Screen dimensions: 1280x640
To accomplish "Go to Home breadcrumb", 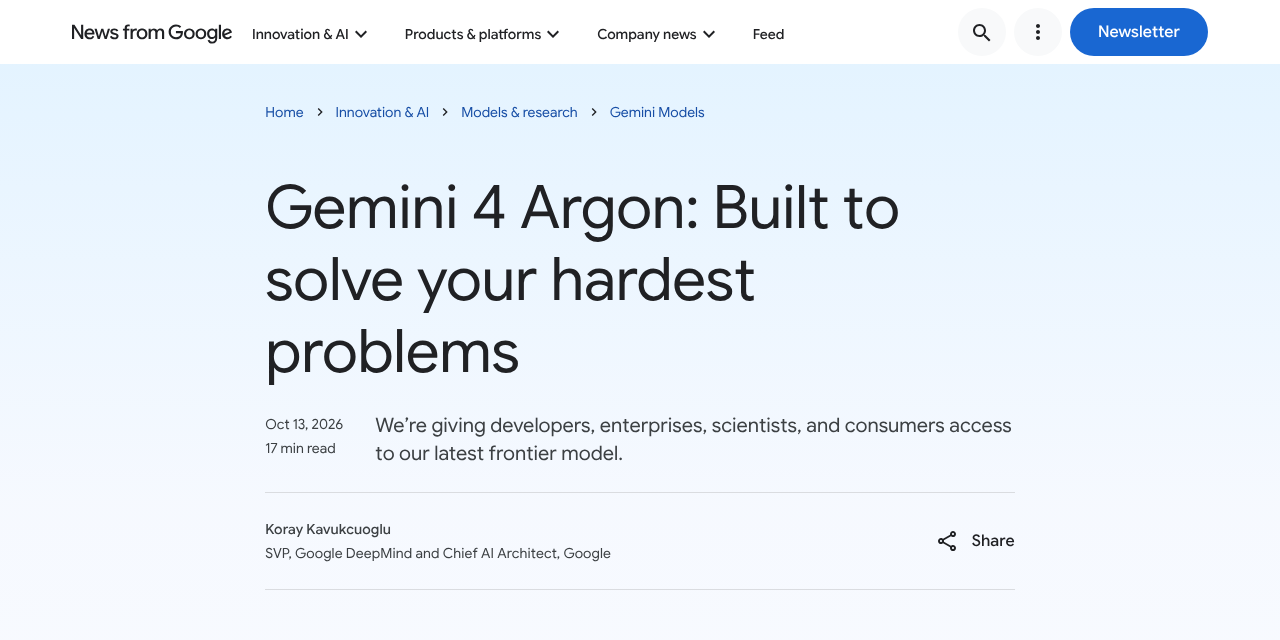I will (284, 112).
